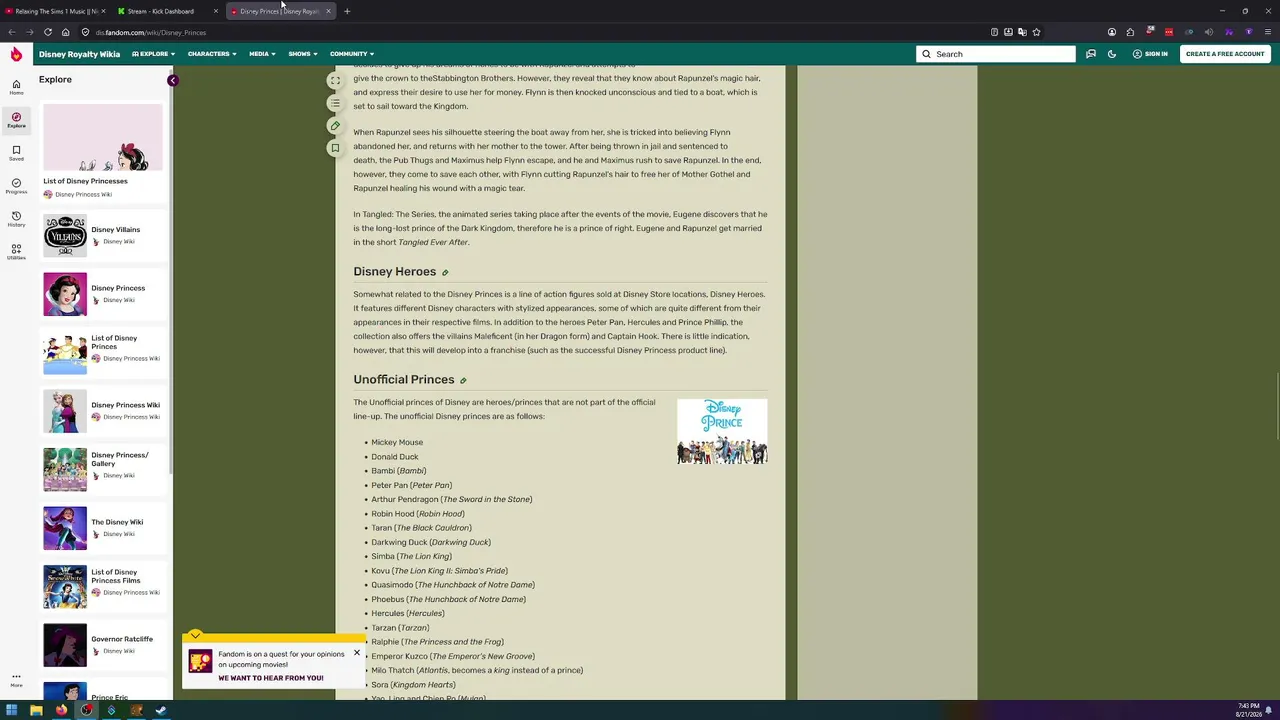Open the List of Disney Princes thumbnail
The image size is (1280, 720).
tap(65, 352)
